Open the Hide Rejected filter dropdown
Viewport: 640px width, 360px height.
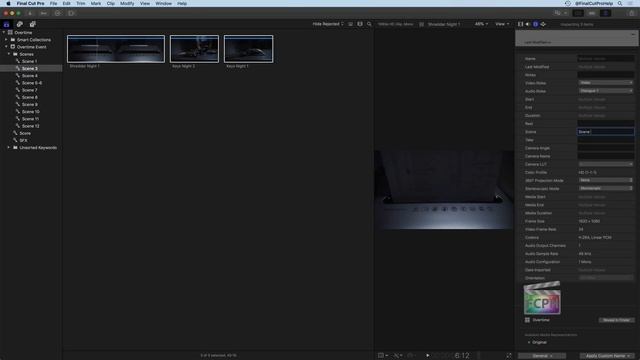click(328, 24)
